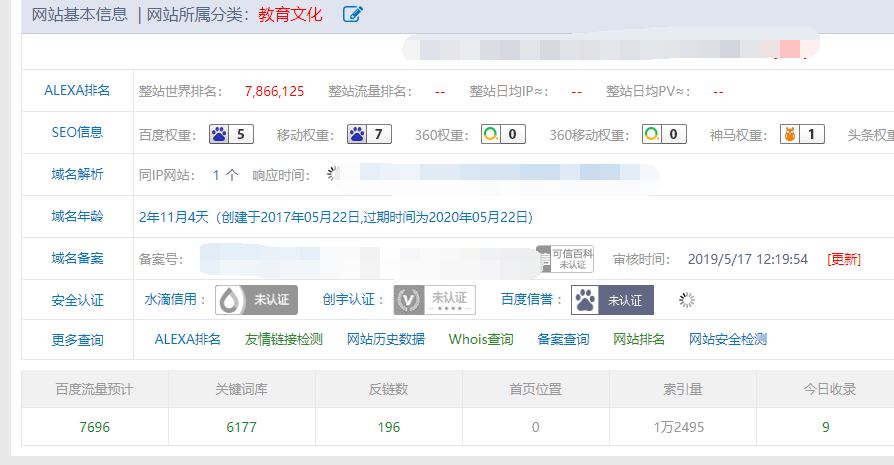Click world rank value 7,866,125
The image size is (894, 465).
[x=274, y=92]
